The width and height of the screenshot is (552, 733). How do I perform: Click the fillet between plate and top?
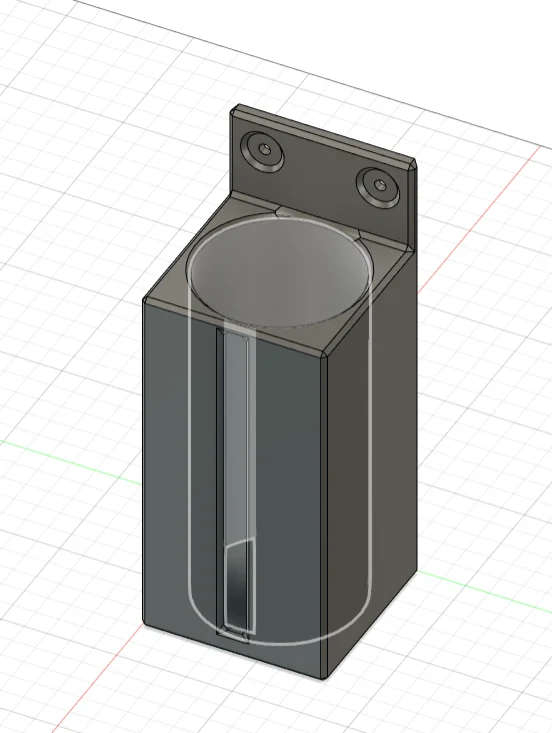(323, 220)
